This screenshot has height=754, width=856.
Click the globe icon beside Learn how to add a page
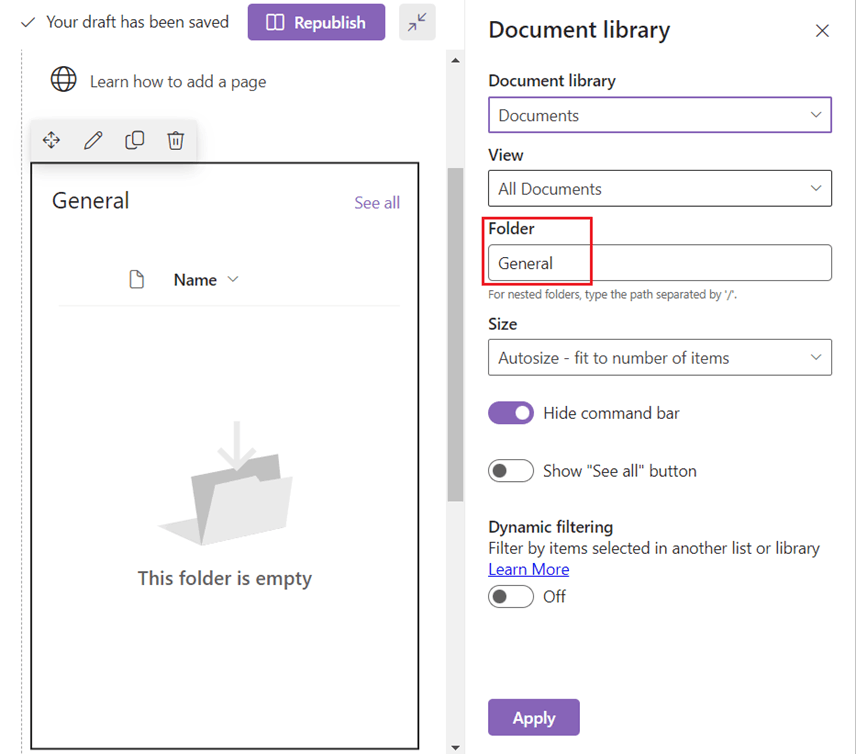[x=64, y=80]
